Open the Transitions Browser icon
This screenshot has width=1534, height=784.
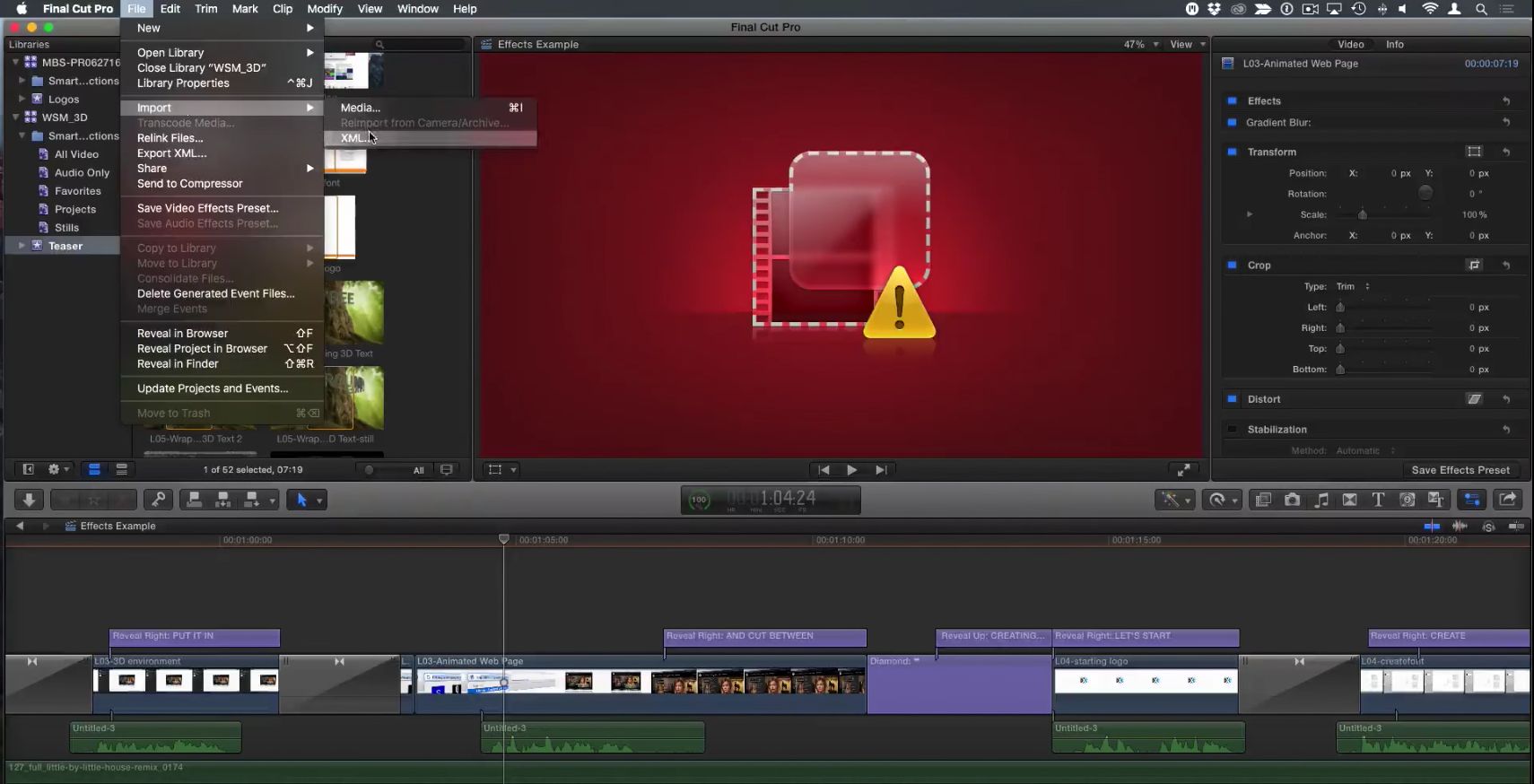(1349, 500)
